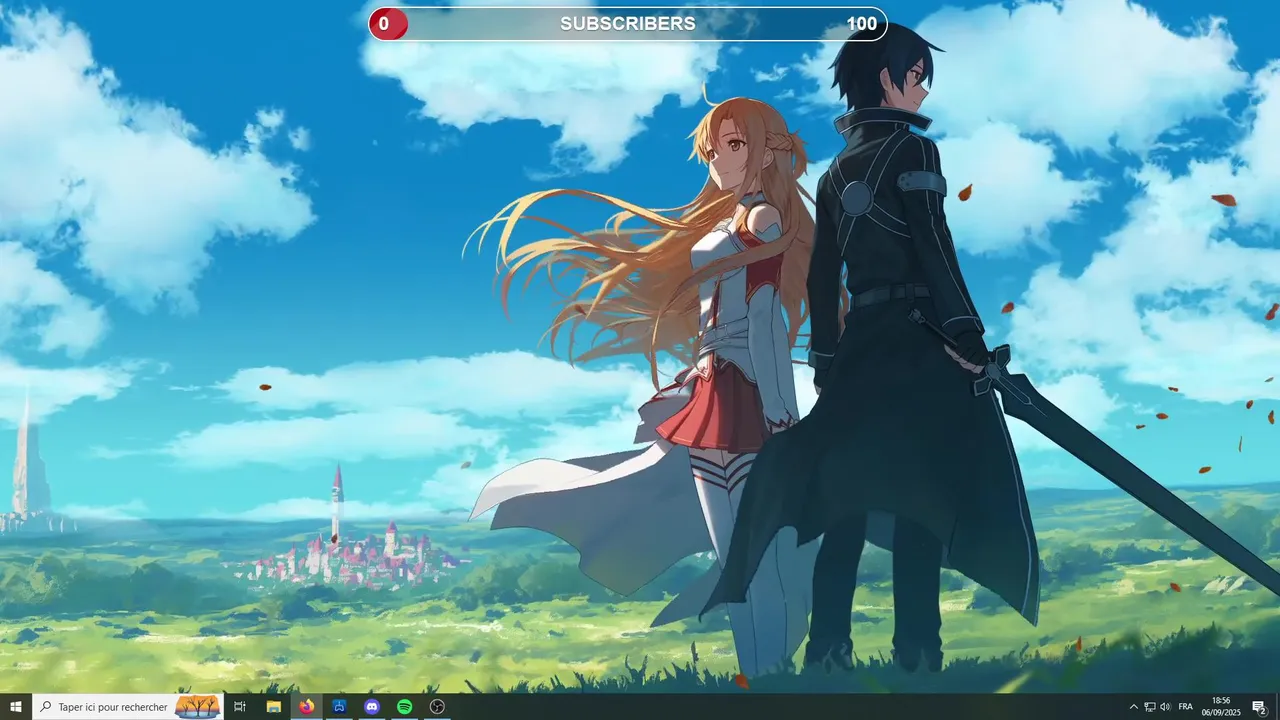Open Discord from the taskbar
This screenshot has height=720, width=1280.
coord(372,707)
